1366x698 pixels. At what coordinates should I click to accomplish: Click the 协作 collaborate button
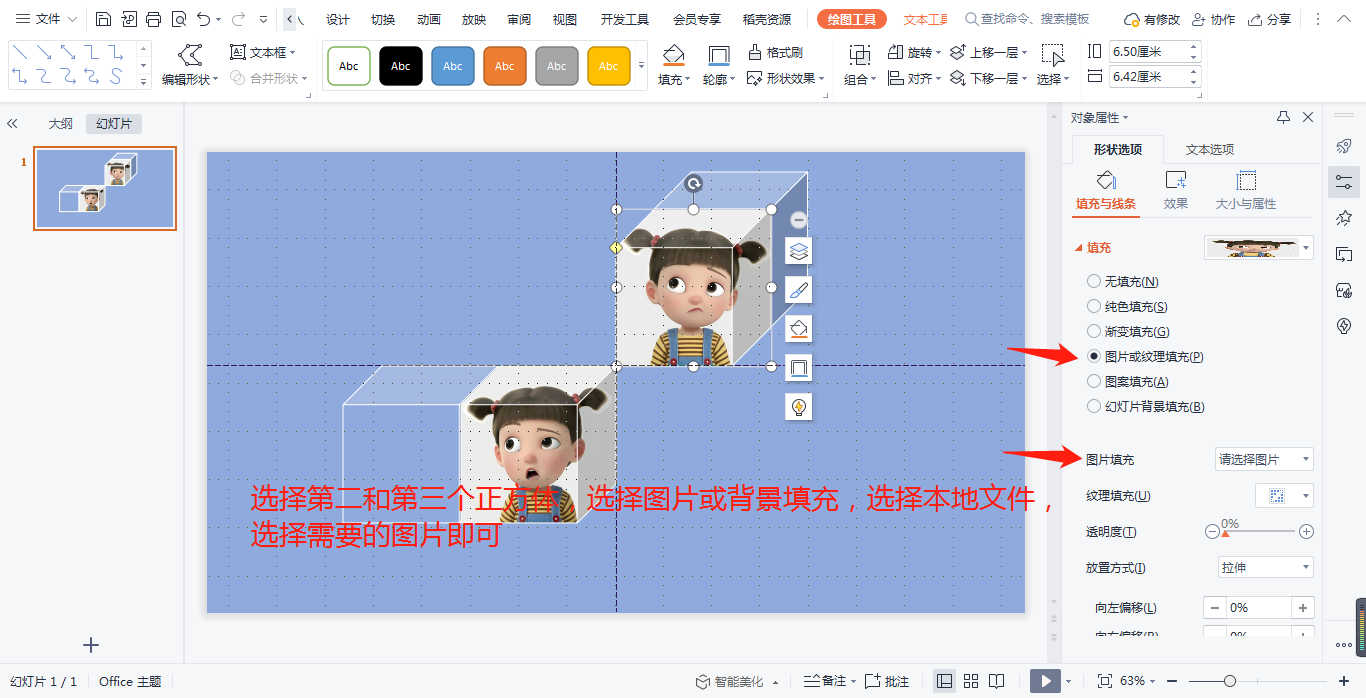(1214, 20)
